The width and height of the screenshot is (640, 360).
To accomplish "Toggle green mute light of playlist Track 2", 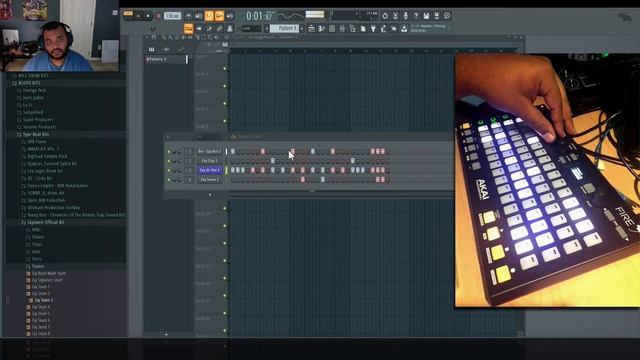I will coord(224,86).
